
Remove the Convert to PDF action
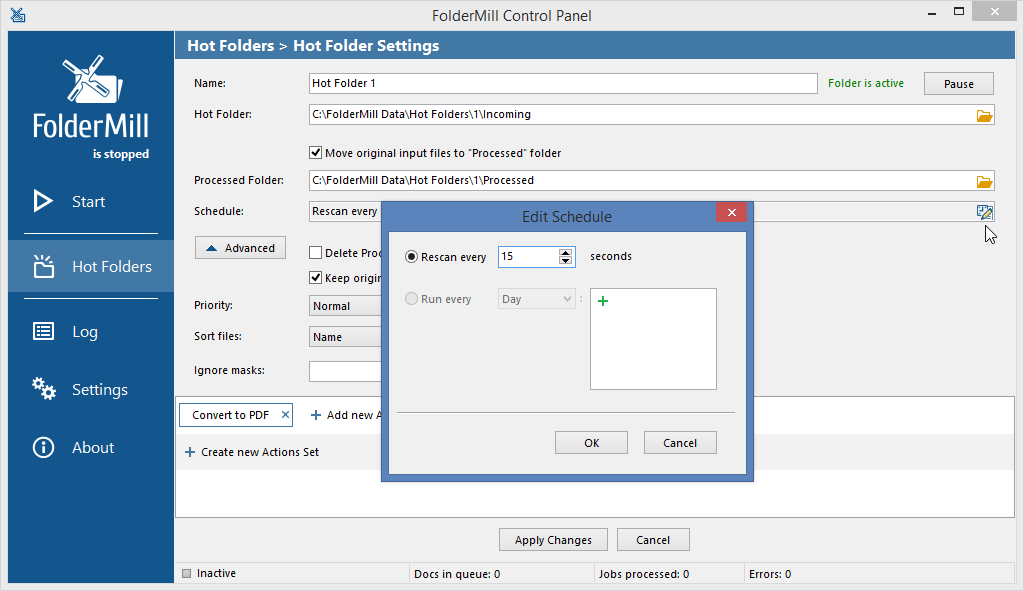pyautogui.click(x=285, y=414)
